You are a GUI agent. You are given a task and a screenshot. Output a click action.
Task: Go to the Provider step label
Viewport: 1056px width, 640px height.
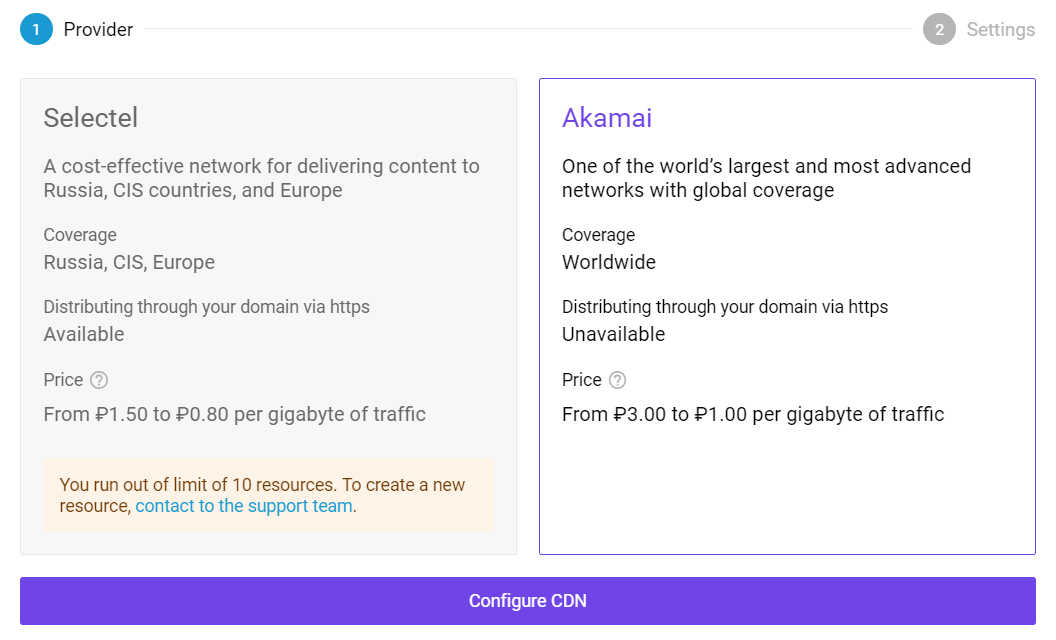pos(98,30)
